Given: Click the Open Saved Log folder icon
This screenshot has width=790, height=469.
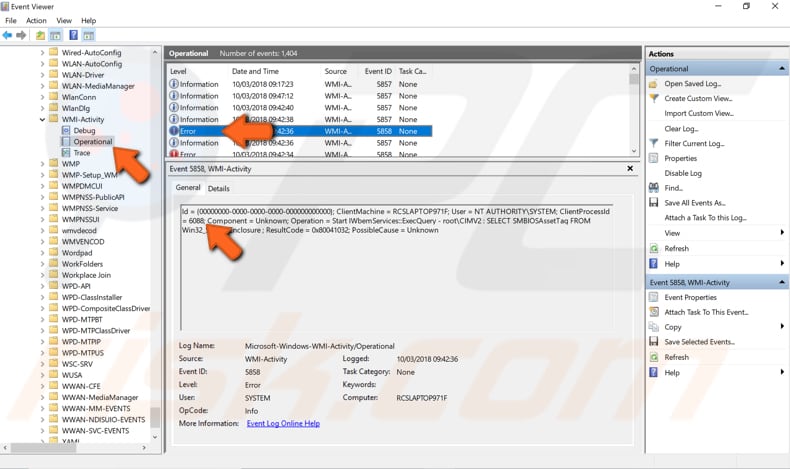Looking at the screenshot, I should tap(653, 84).
